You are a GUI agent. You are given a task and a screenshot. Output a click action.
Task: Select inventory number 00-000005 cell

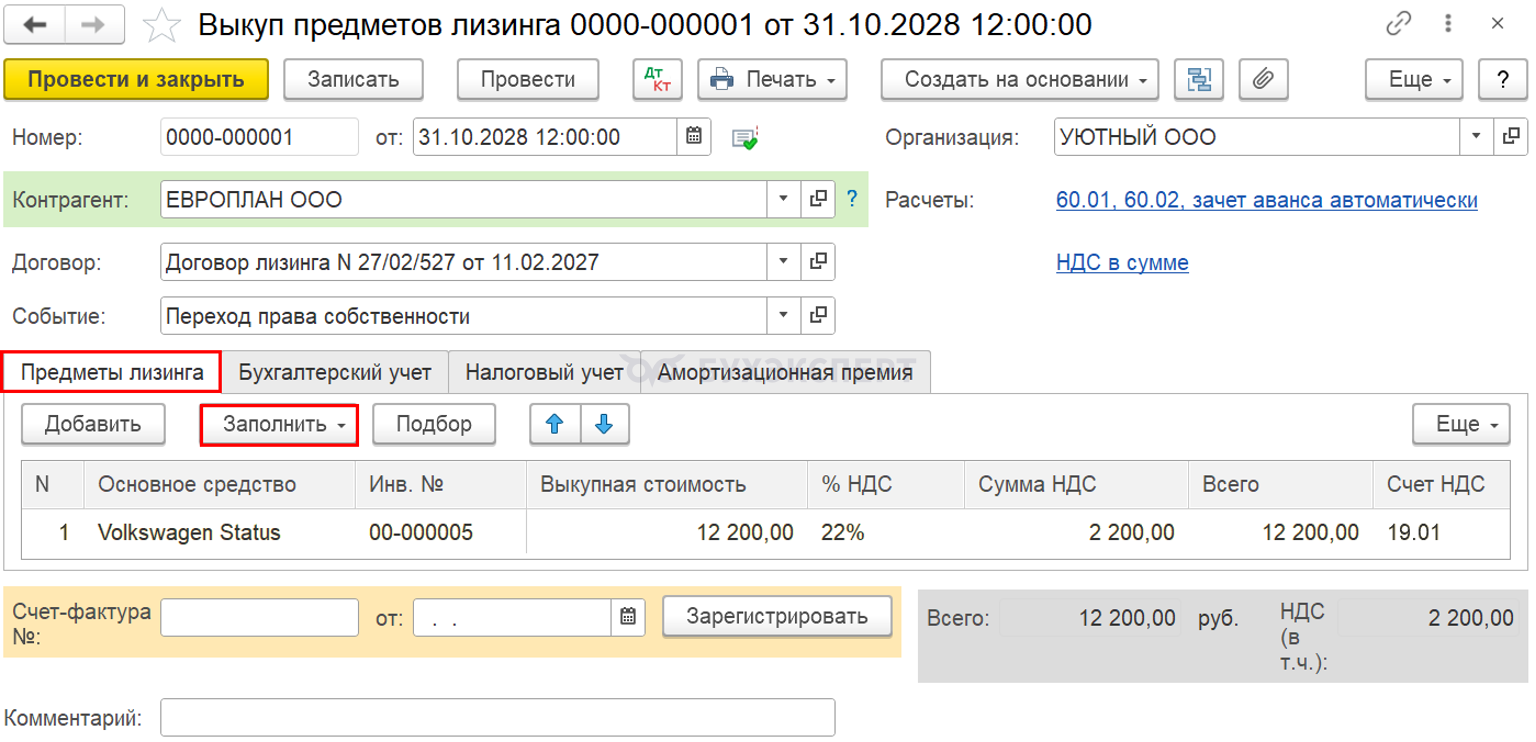441,533
